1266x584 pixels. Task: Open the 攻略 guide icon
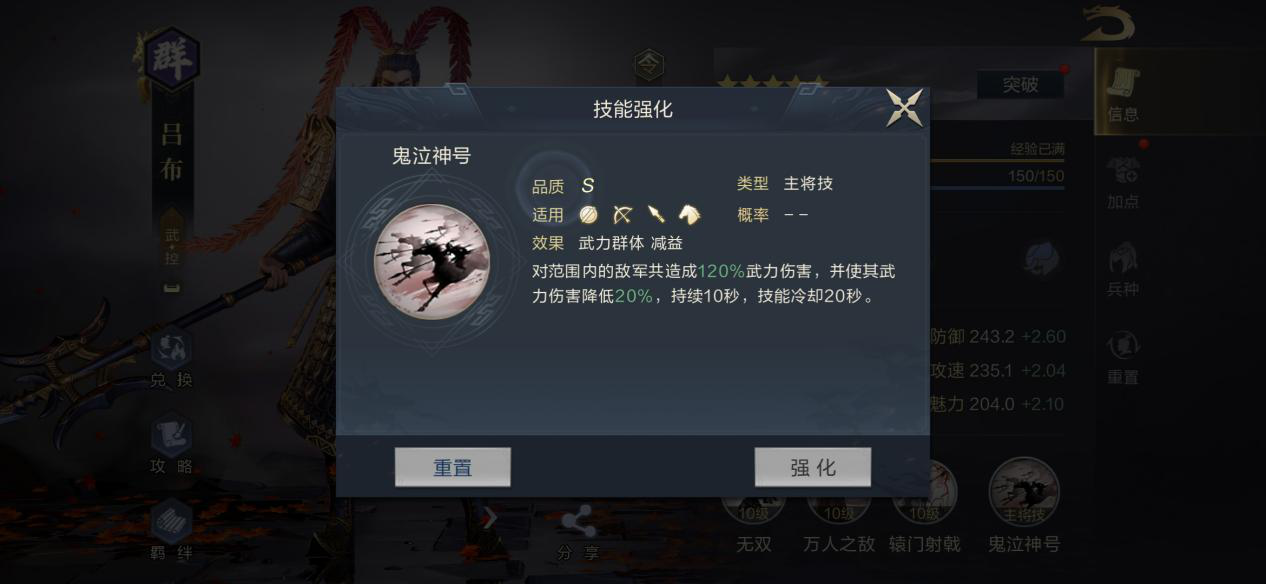click(171, 445)
